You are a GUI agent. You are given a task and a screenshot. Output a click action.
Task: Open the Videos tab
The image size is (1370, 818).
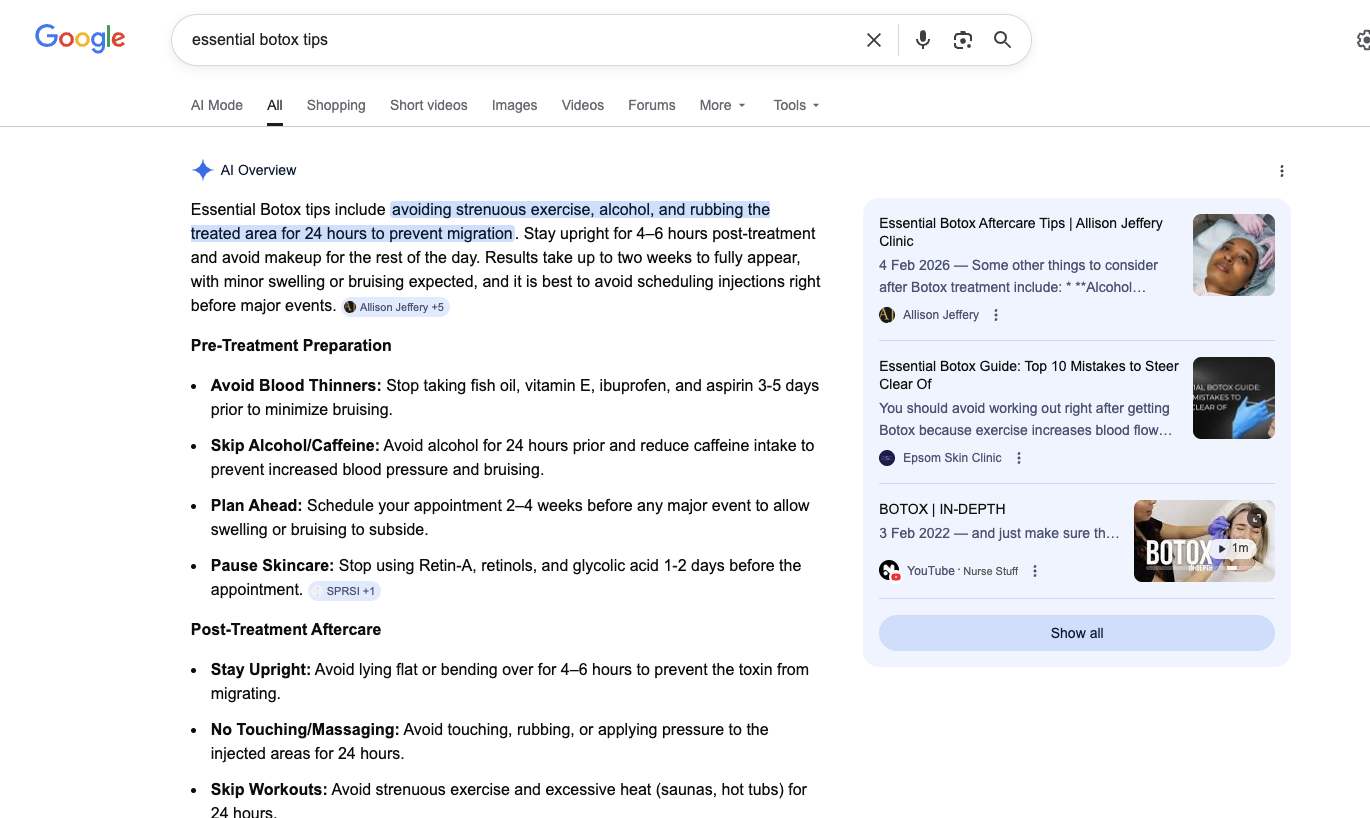[x=583, y=105]
